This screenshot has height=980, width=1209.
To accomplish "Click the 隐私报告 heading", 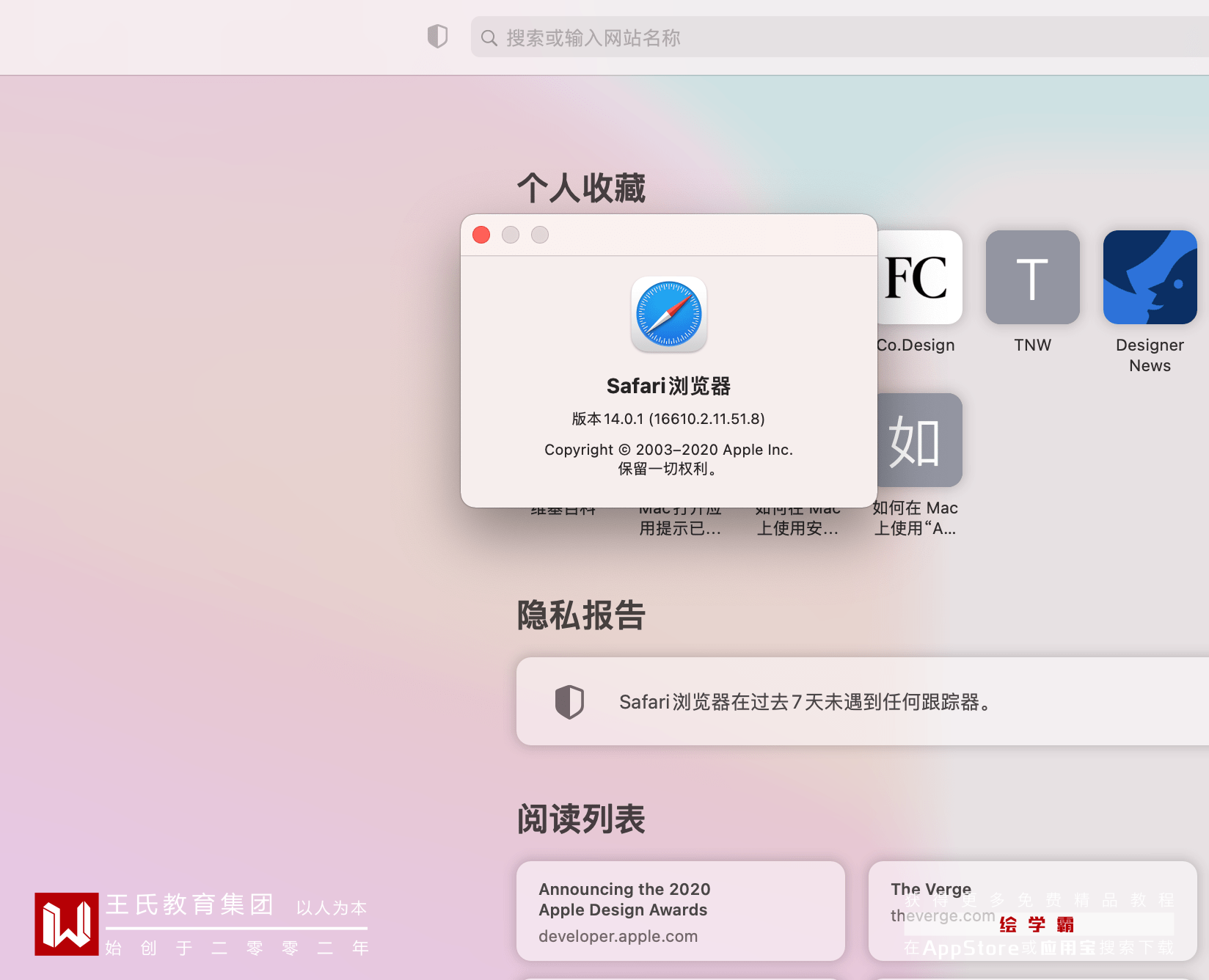I will coord(581,615).
